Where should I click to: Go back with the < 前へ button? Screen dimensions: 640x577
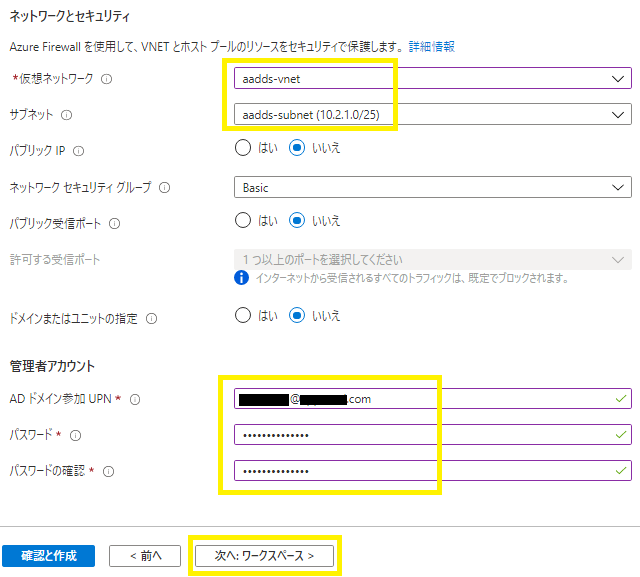[145, 556]
